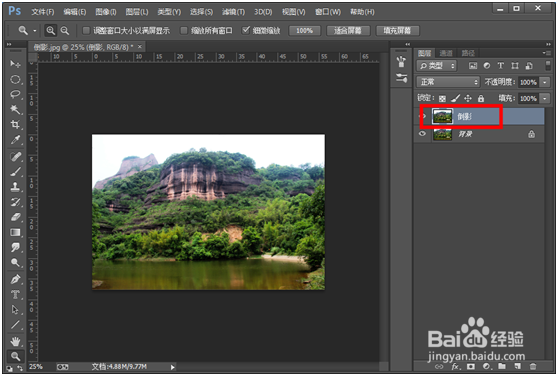Toggle lock position
558x376 pixels.
coord(468,99)
